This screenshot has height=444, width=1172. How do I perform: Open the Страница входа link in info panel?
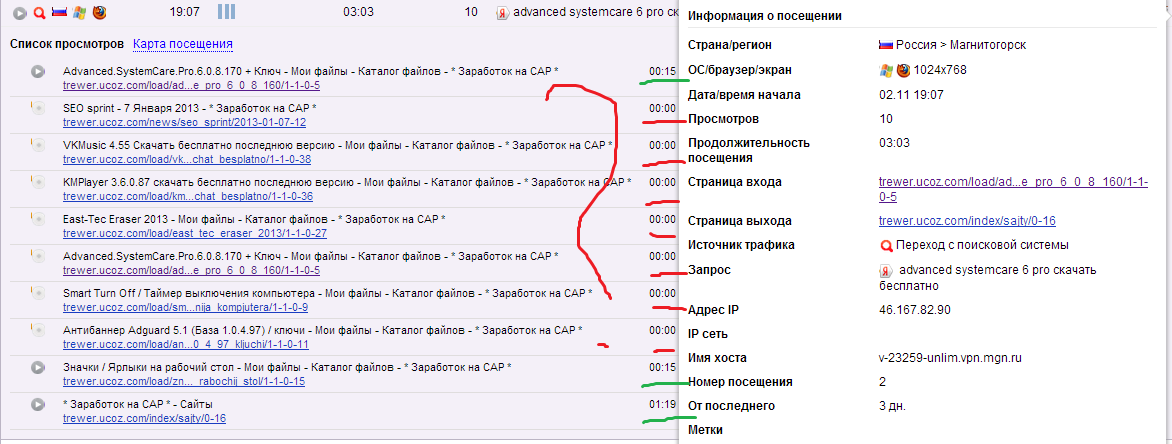(x=1013, y=189)
